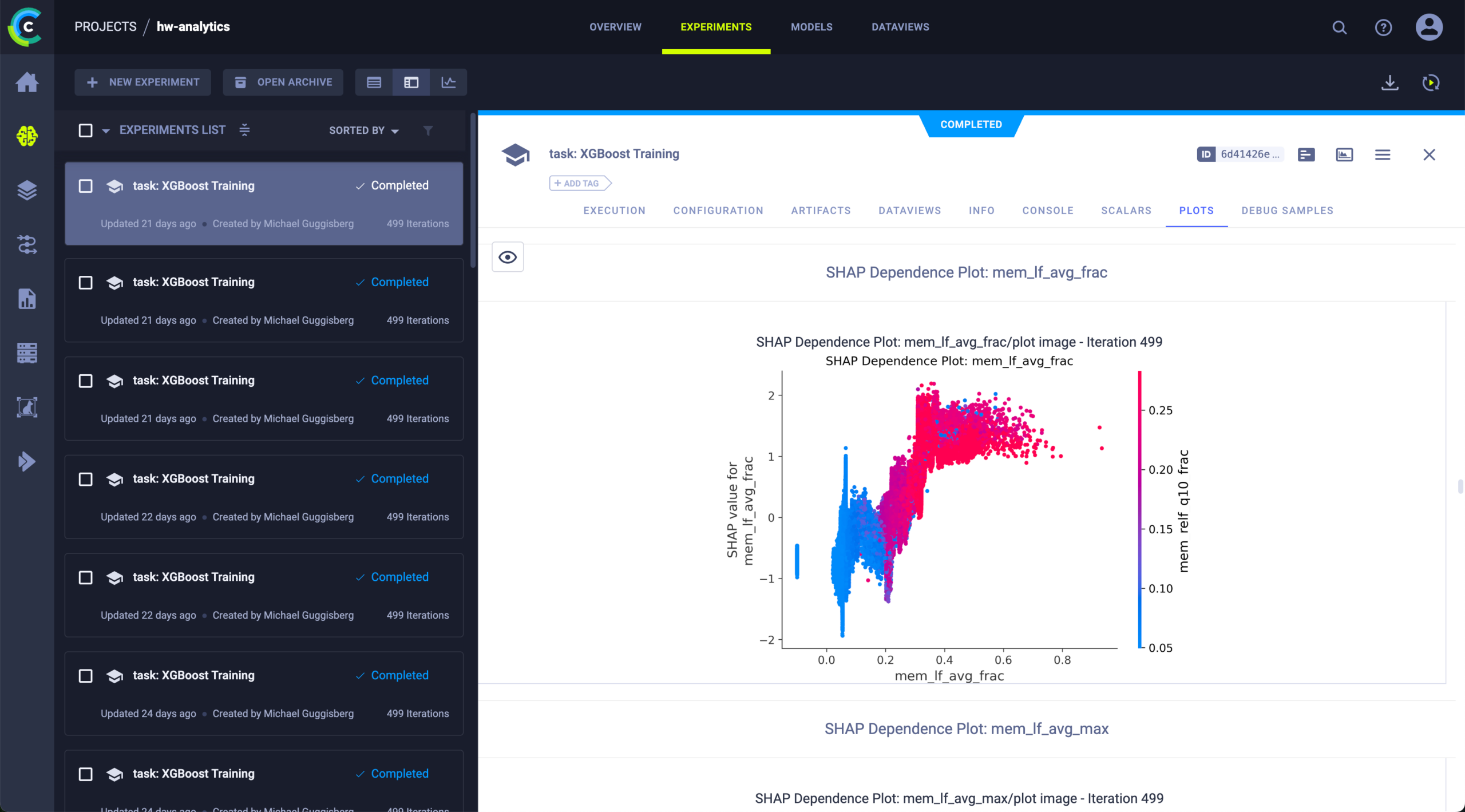Toggle the eye icon to hide plots
The width and height of the screenshot is (1465, 812).
tap(508, 257)
